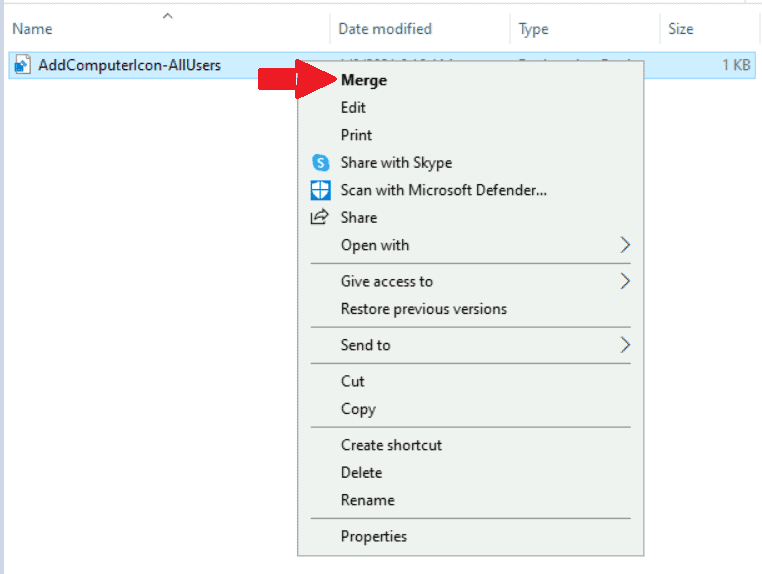This screenshot has width=762, height=574.
Task: Select Edit in the context menu
Action: point(353,108)
